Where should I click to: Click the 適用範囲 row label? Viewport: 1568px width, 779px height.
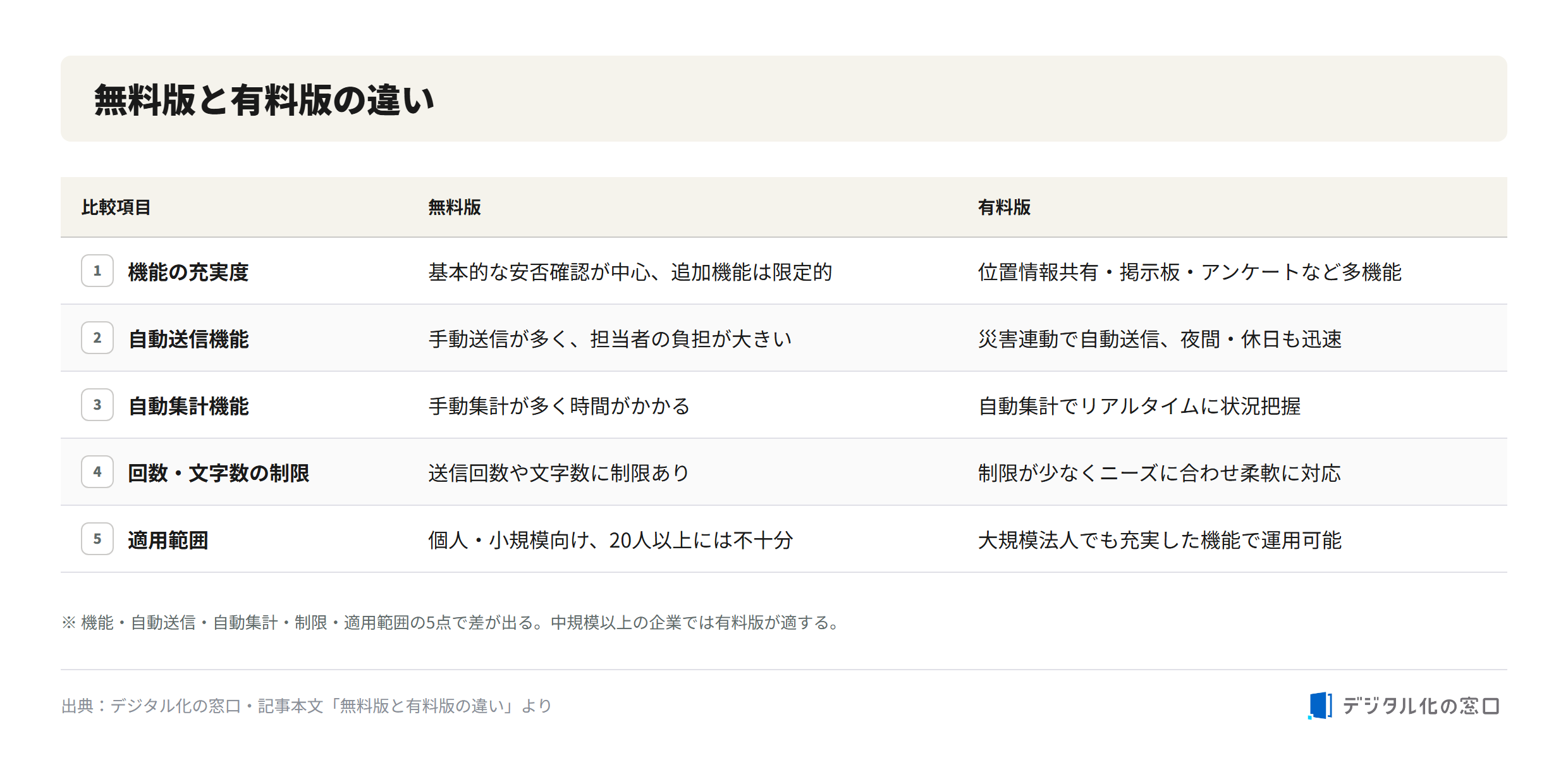coord(168,540)
